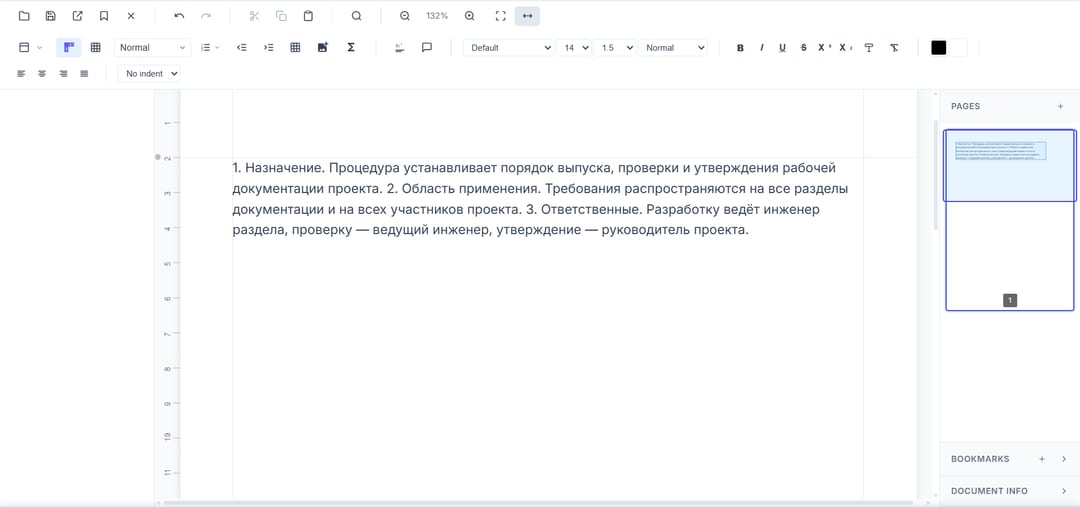1080x507 pixels.
Task: Click the vertical ruler margin marker
Action: [x=158, y=157]
